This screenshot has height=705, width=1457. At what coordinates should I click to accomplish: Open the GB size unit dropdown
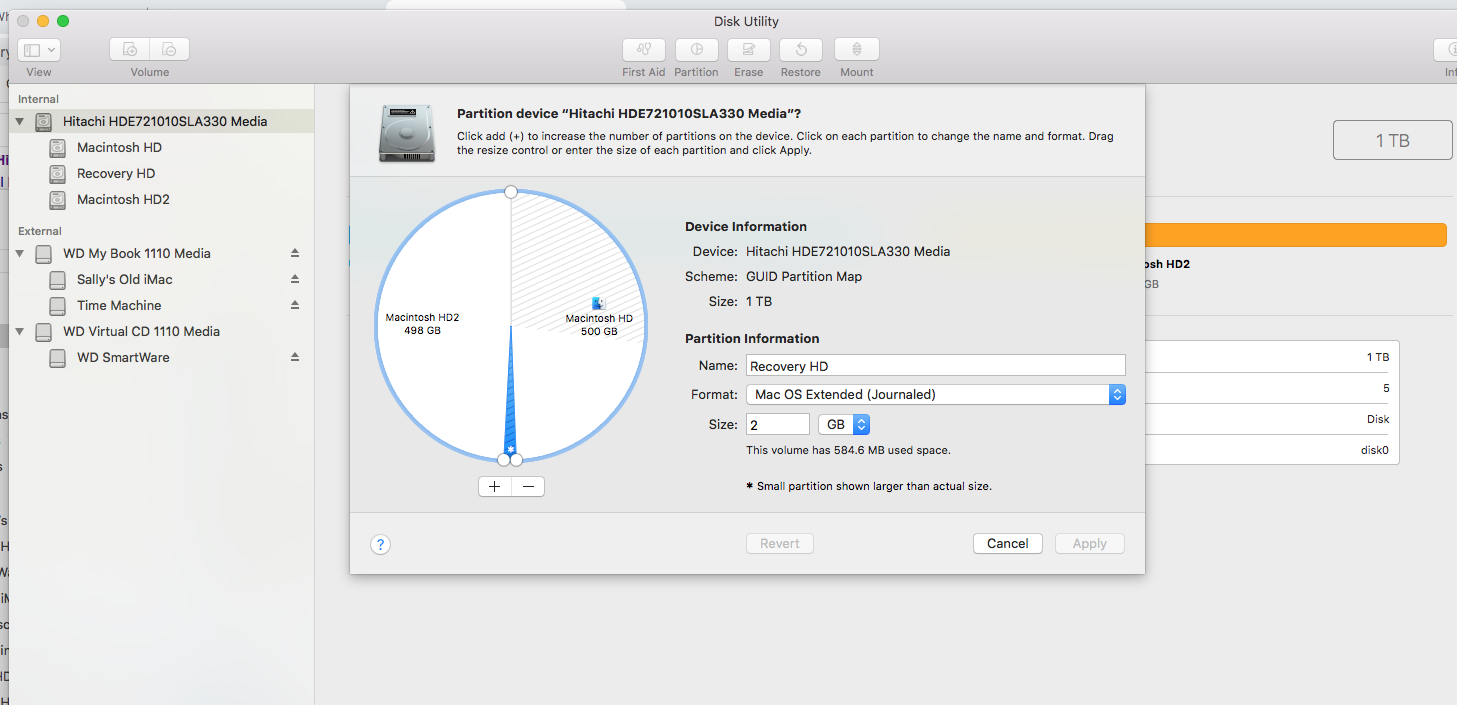[844, 424]
